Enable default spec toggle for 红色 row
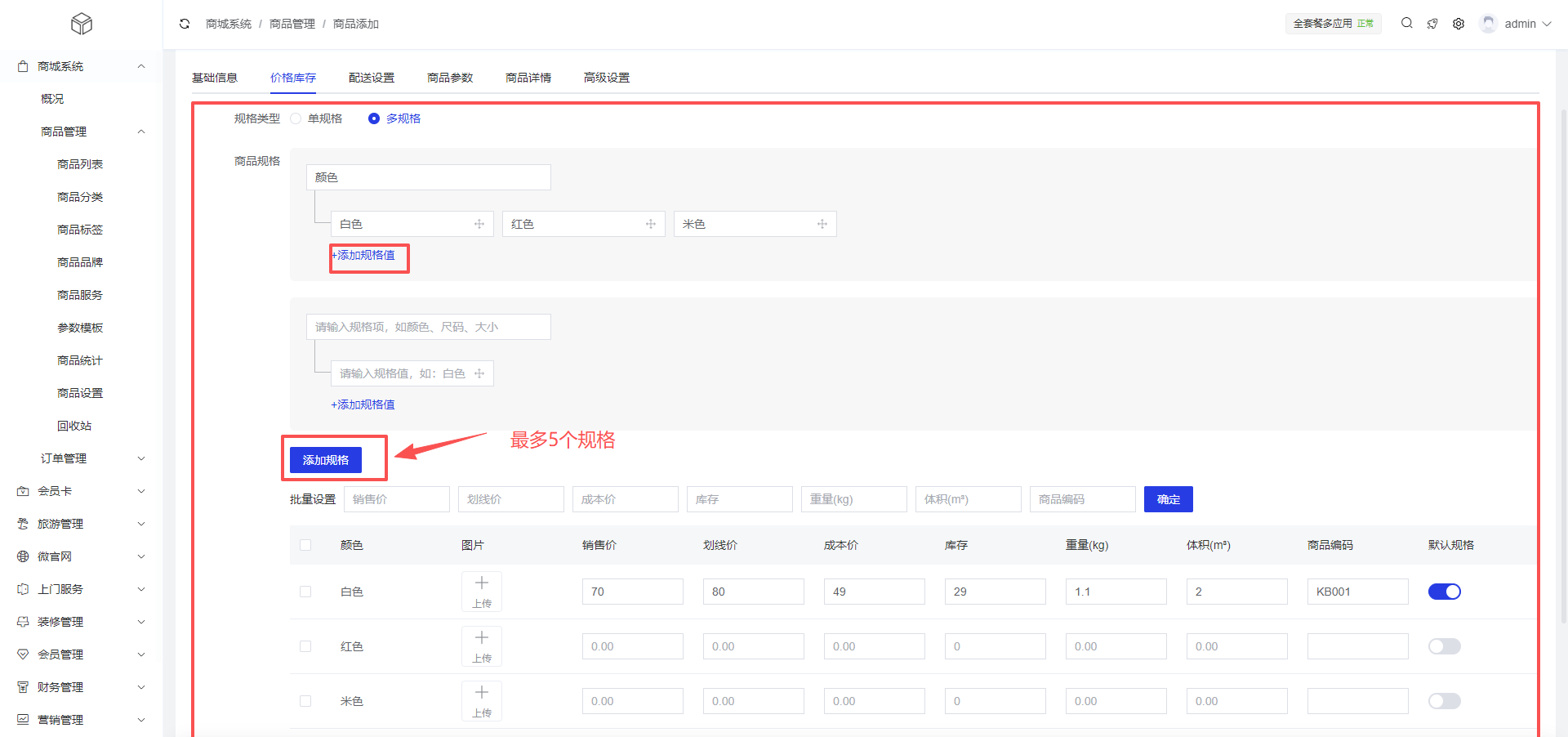1568x737 pixels. tap(1444, 646)
